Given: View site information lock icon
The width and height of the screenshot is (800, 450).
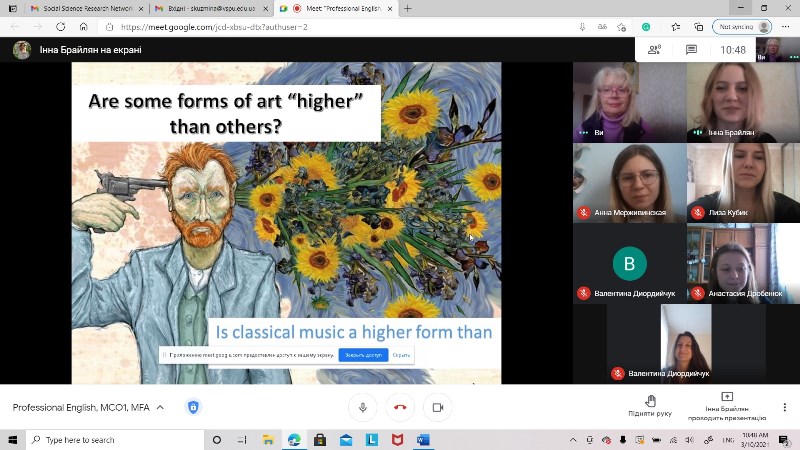Looking at the screenshot, I should coord(109,27).
